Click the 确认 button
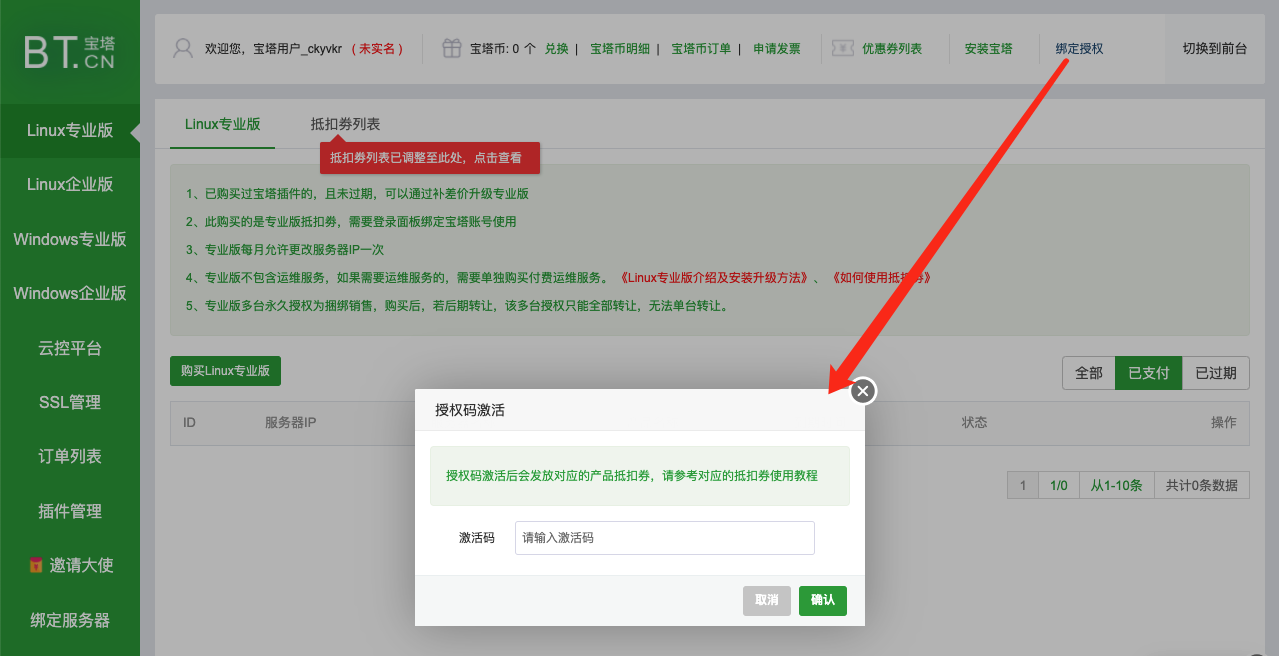Screen dimensions: 1279x656 (822, 600)
